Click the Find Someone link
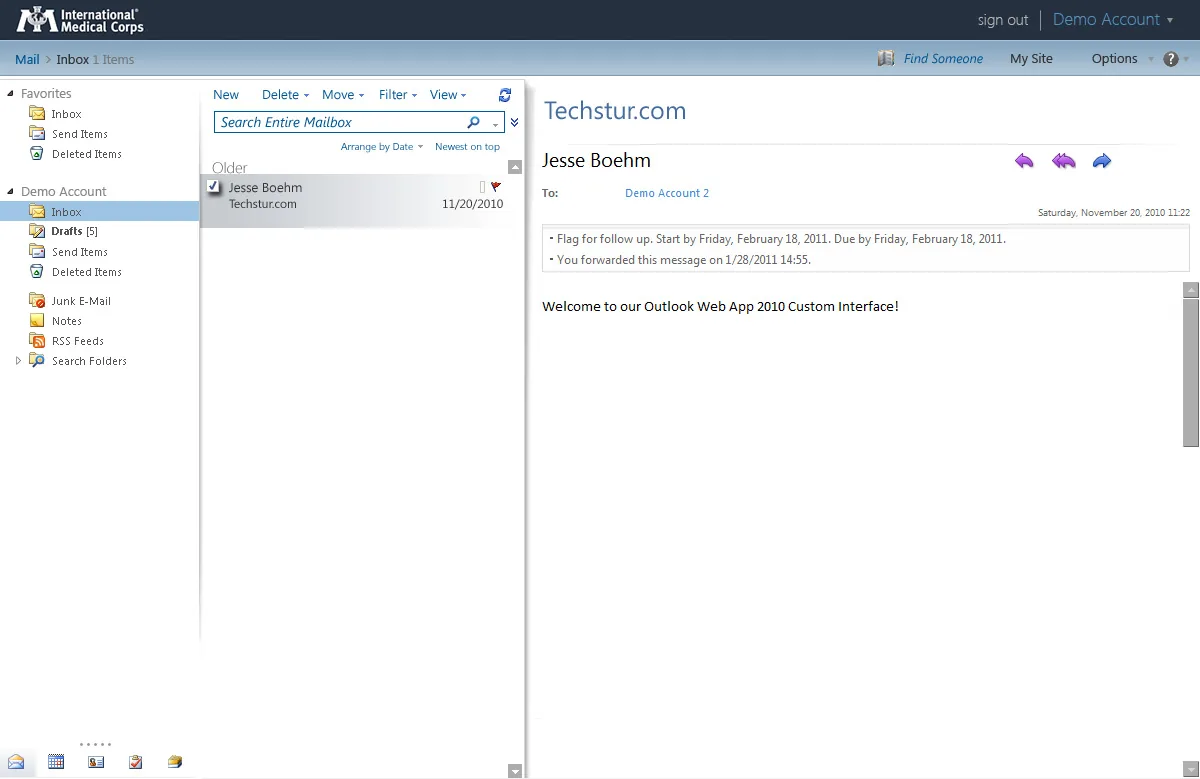Screen dimensions: 1200x779 tap(943, 59)
